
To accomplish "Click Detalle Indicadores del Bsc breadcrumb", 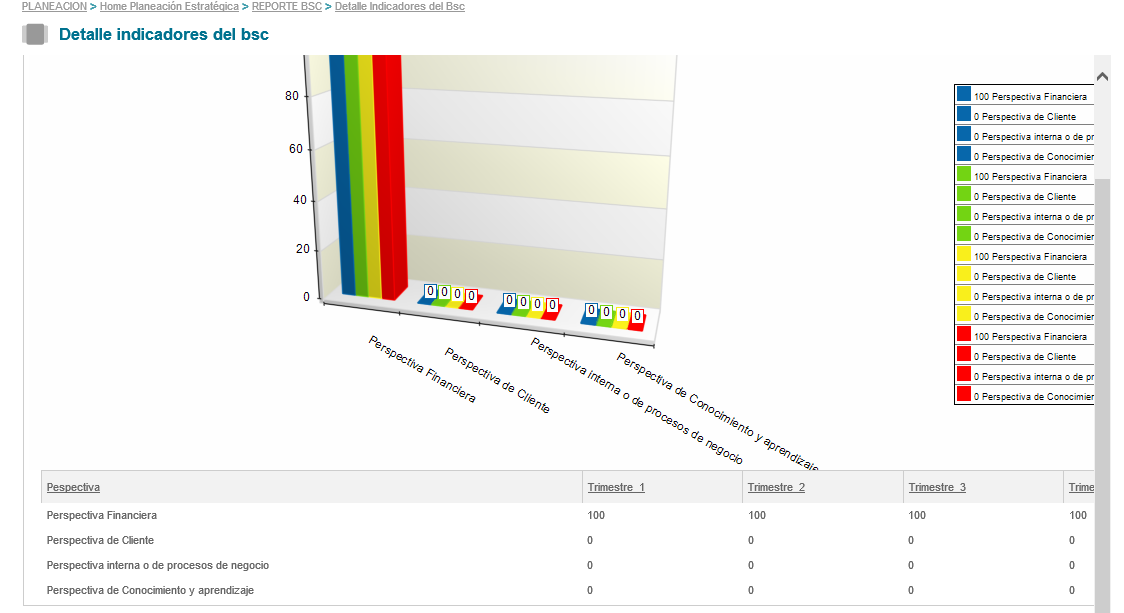I will pyautogui.click(x=399, y=7).
